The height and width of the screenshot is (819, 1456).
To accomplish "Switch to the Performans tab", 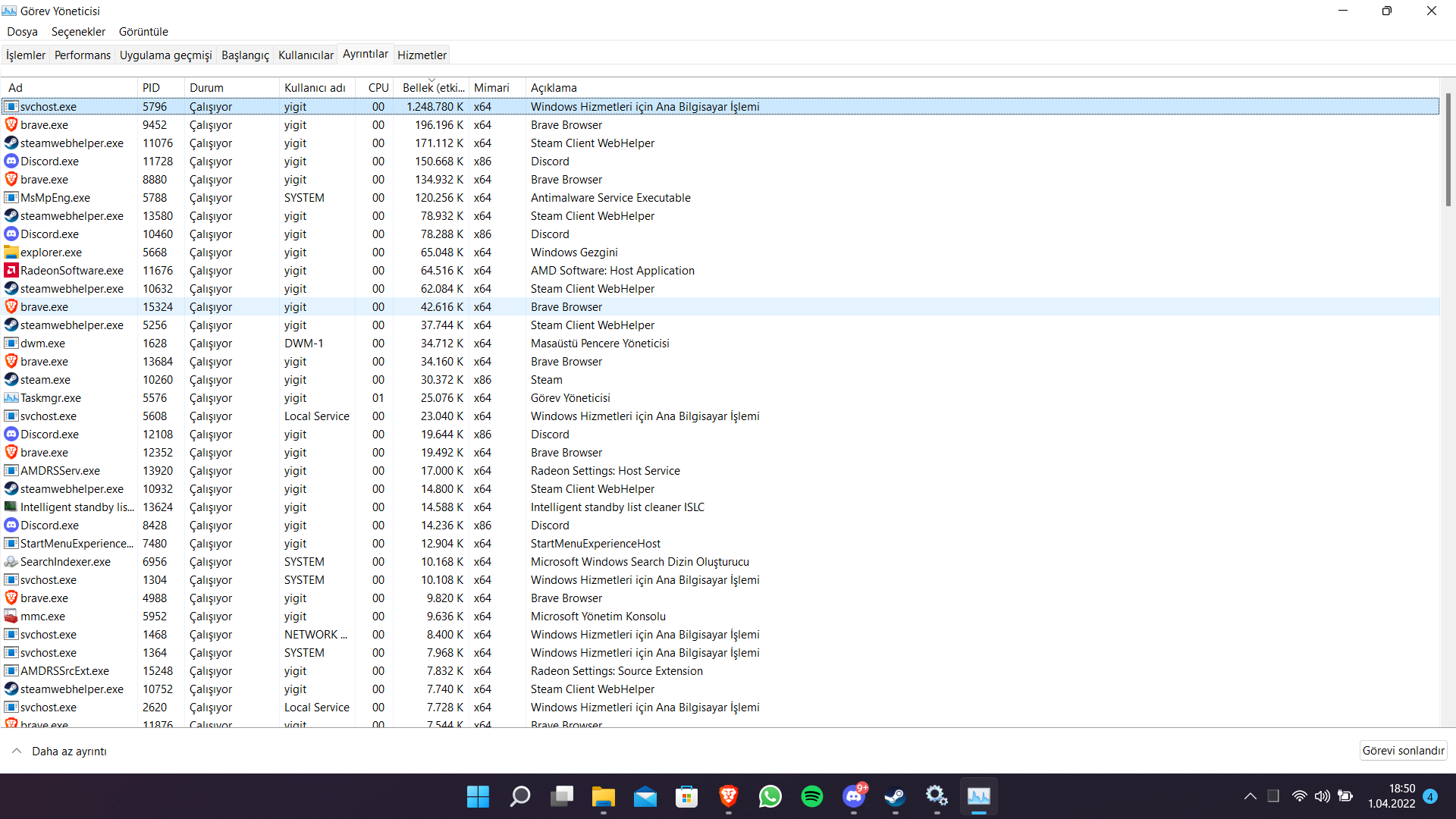I will pos(82,55).
